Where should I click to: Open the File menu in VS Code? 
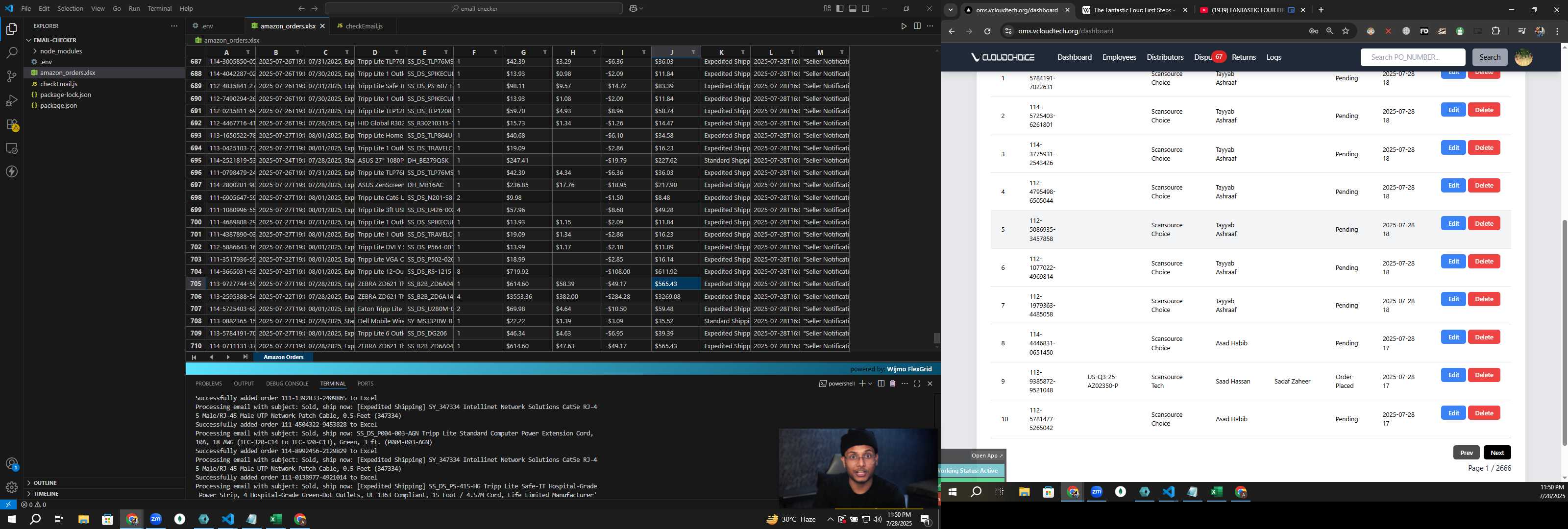click(25, 8)
